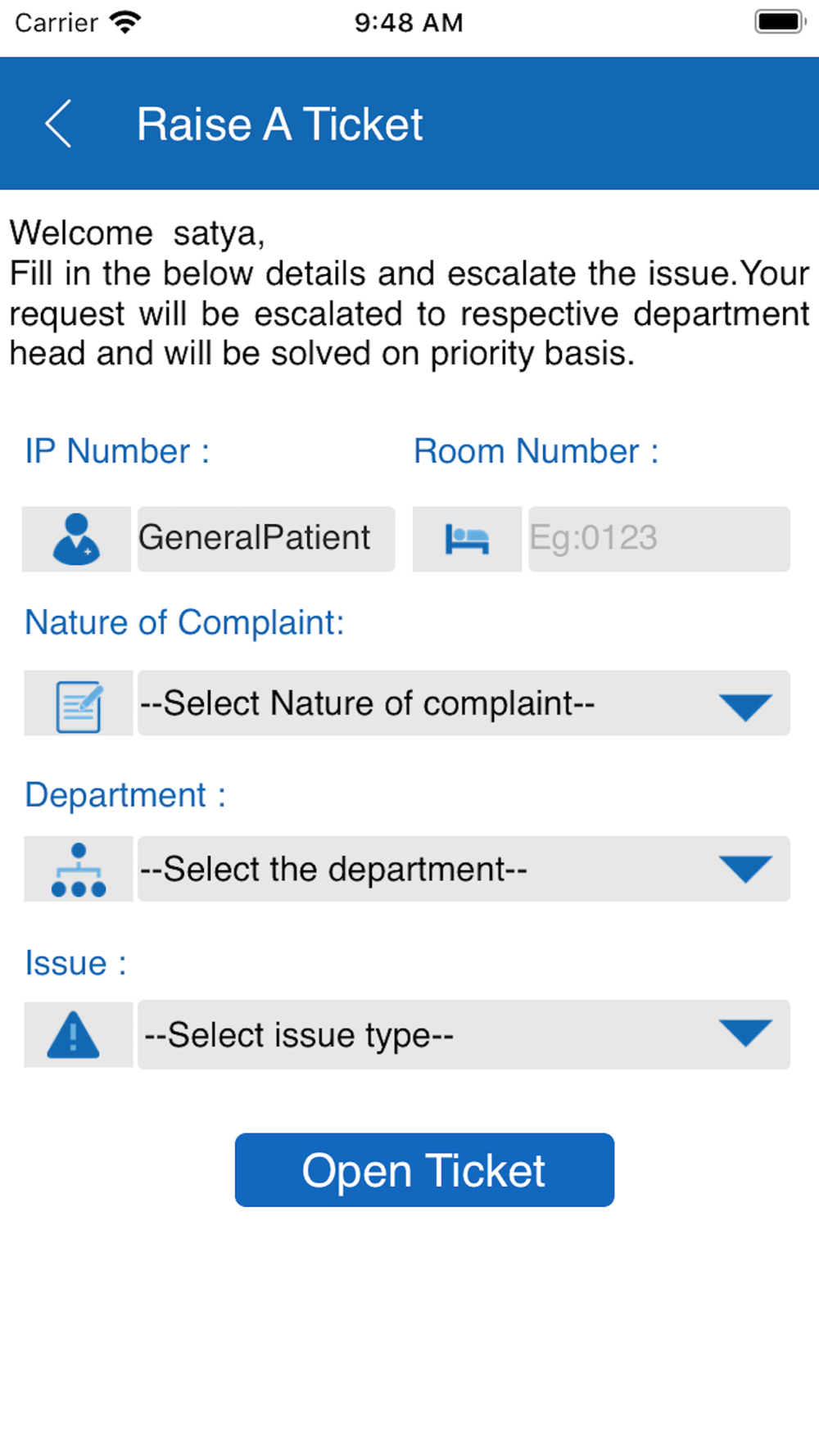Expand department list via blue arrow
The height and width of the screenshot is (1456, 819).
point(745,869)
